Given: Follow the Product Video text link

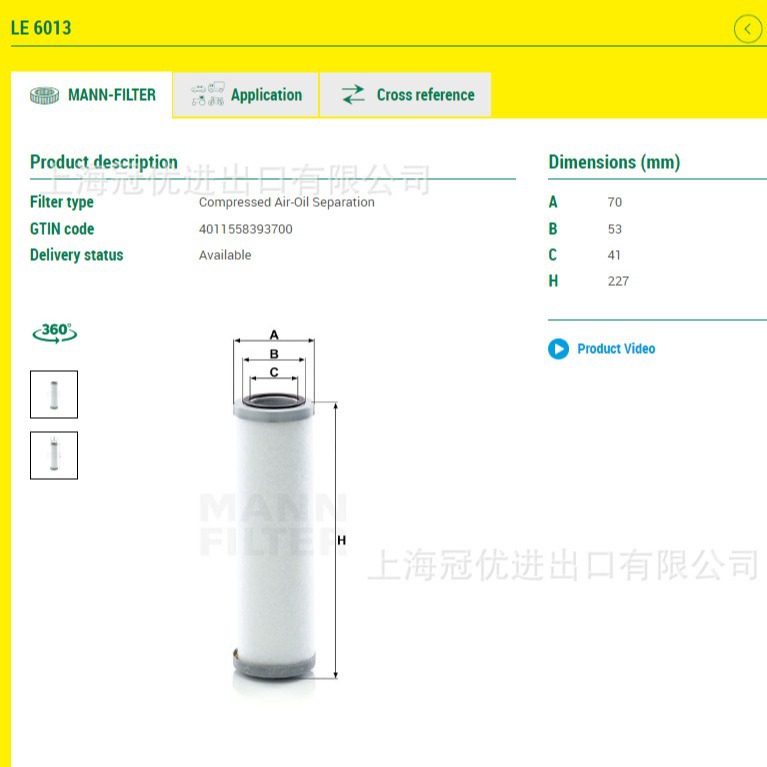Looking at the screenshot, I should [616, 349].
